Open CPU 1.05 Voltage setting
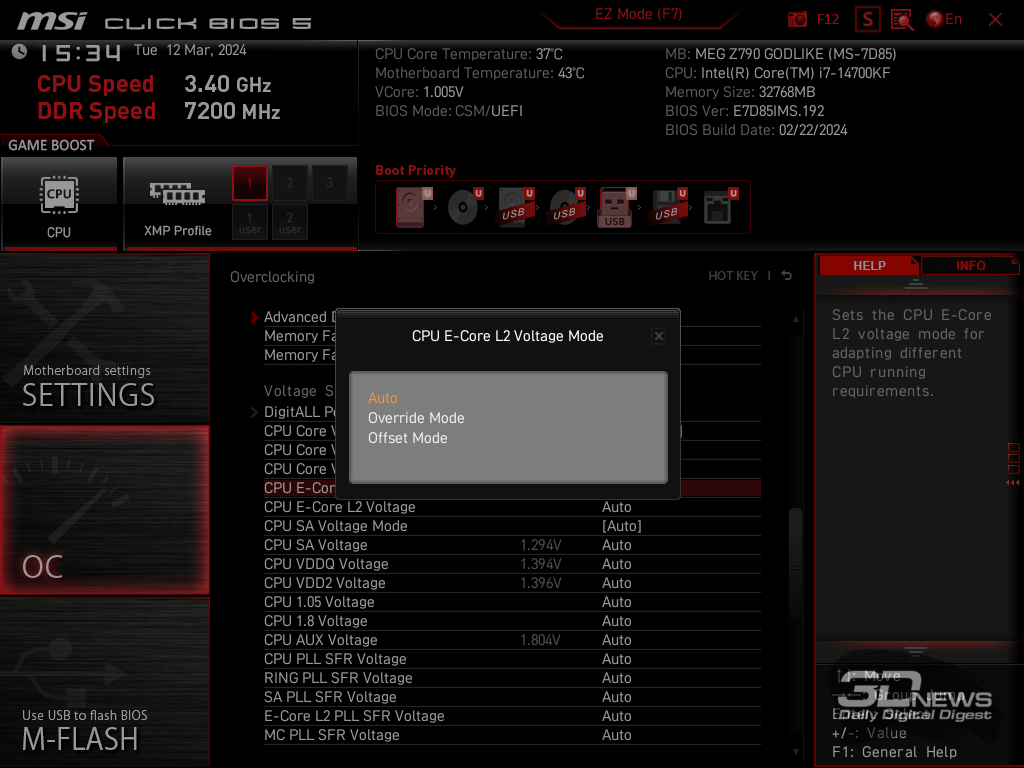The image size is (1024, 768). pos(512,602)
